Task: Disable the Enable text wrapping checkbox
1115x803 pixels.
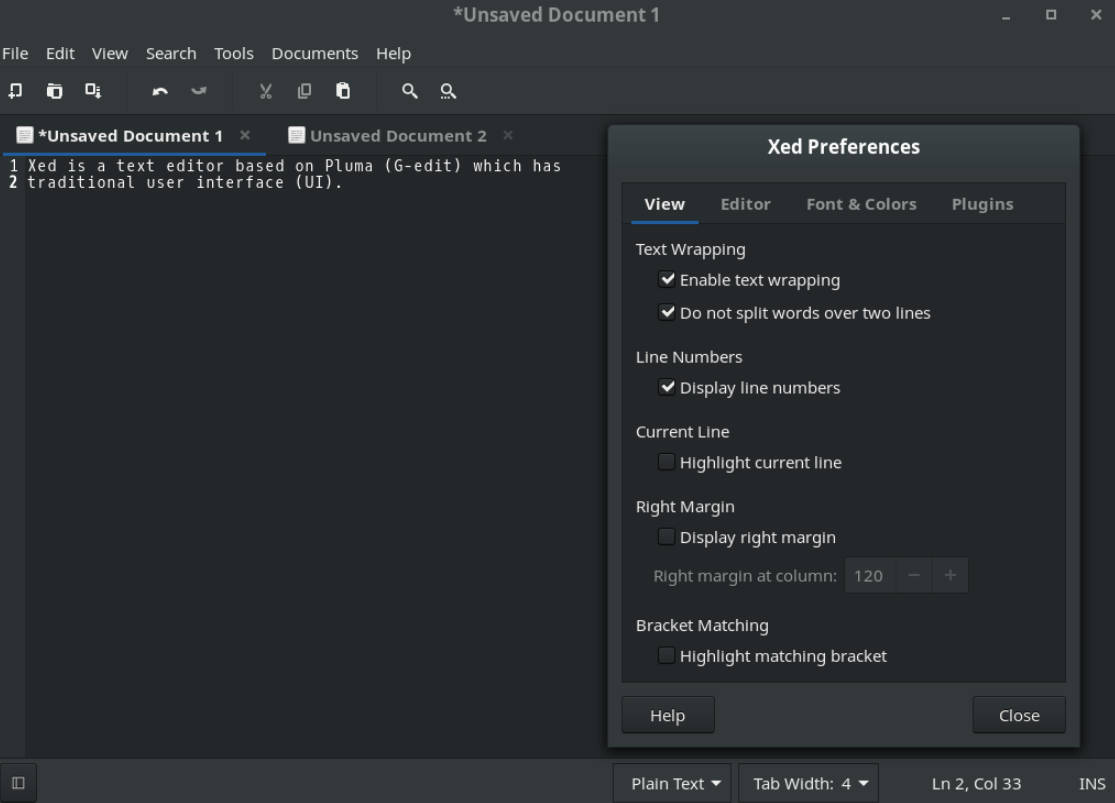Action: coord(667,280)
